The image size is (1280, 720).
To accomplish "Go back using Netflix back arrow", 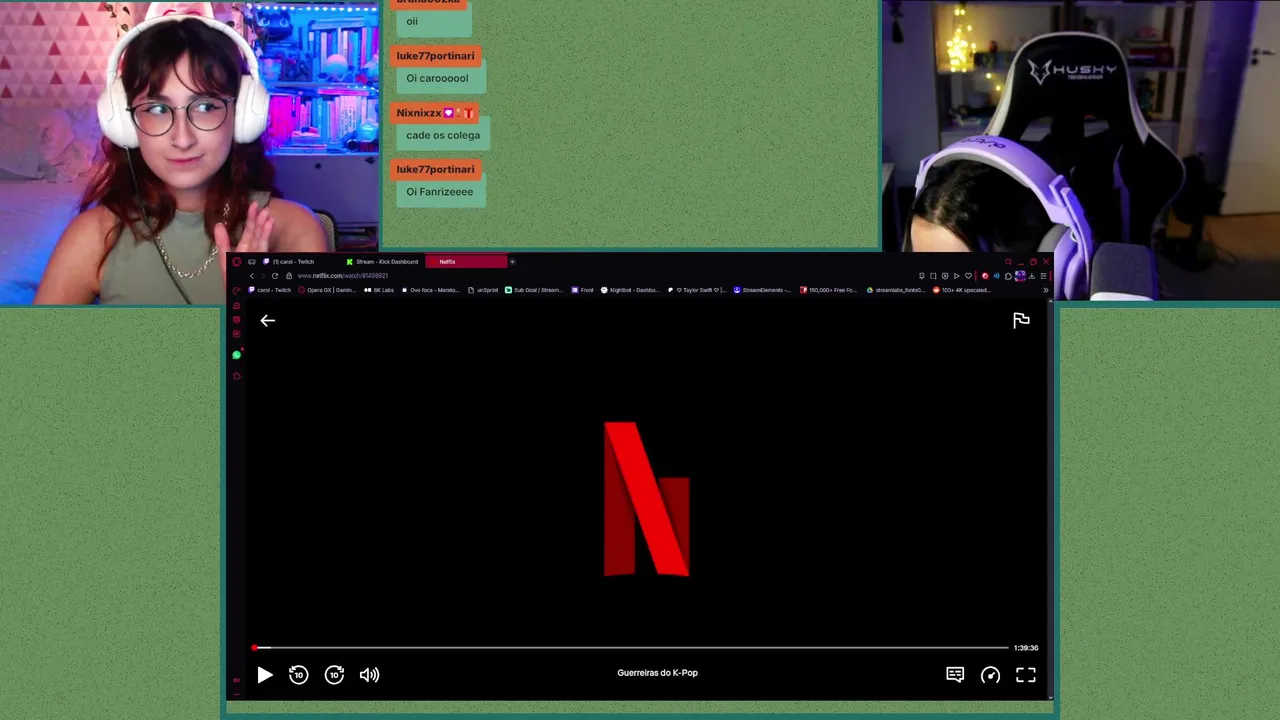I will [267, 320].
